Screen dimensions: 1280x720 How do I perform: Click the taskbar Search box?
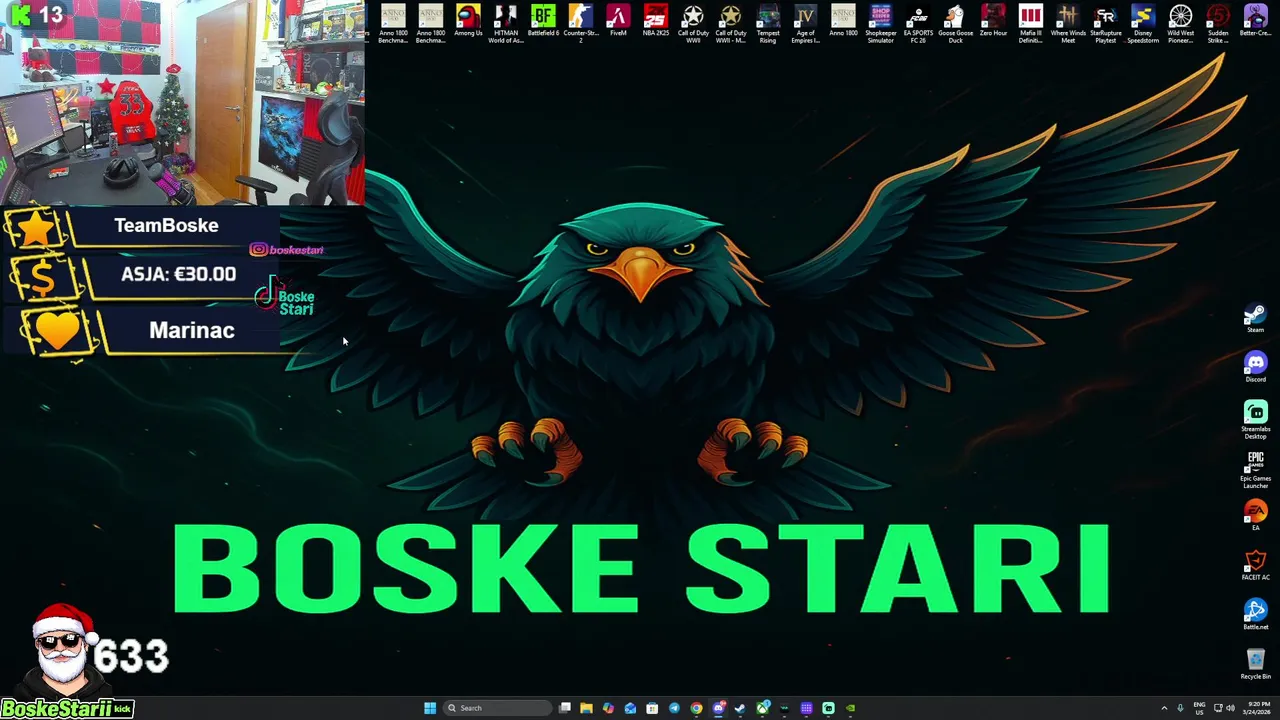pos(497,708)
